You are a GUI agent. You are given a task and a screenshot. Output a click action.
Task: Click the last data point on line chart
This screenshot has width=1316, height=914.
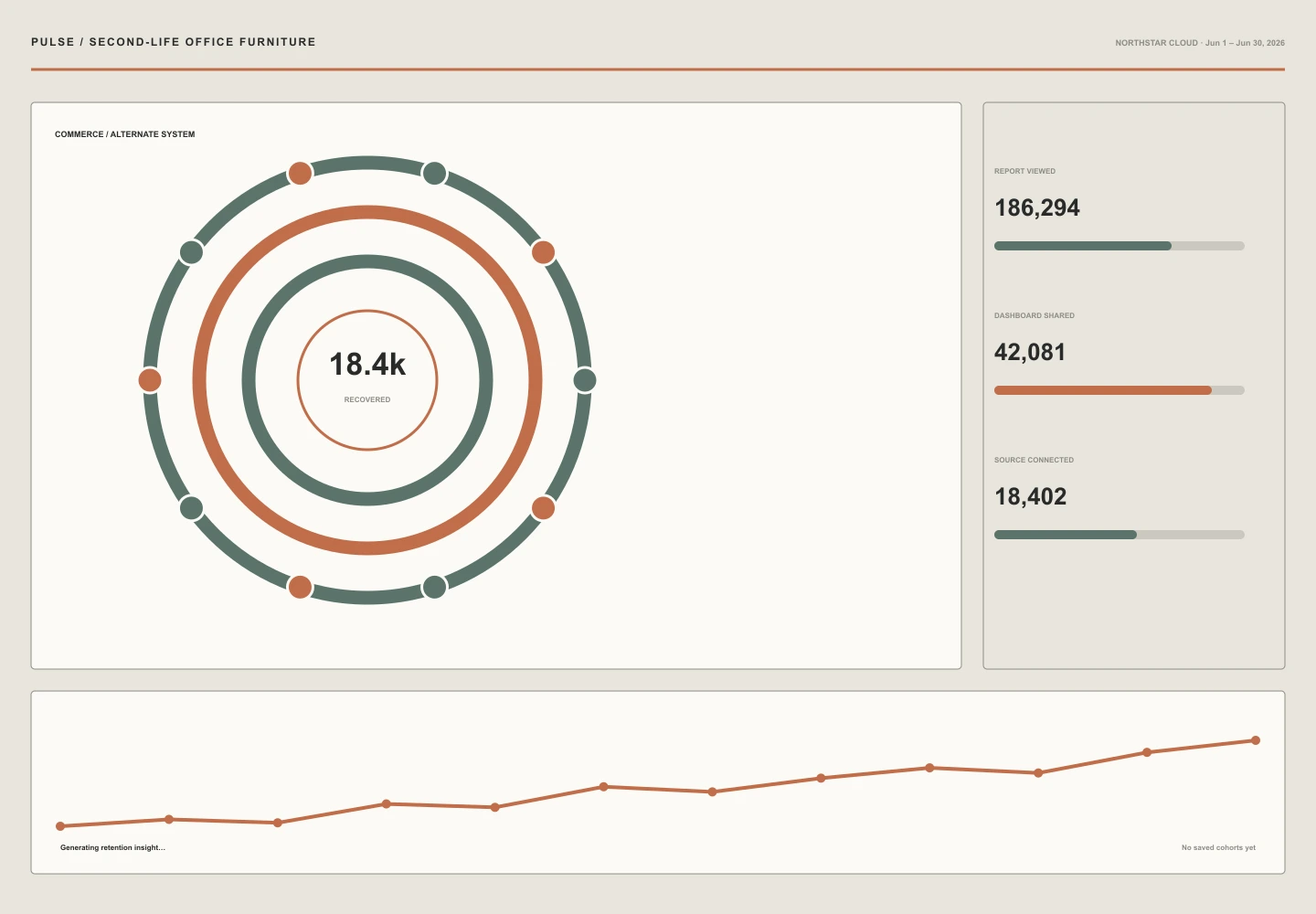1256,740
